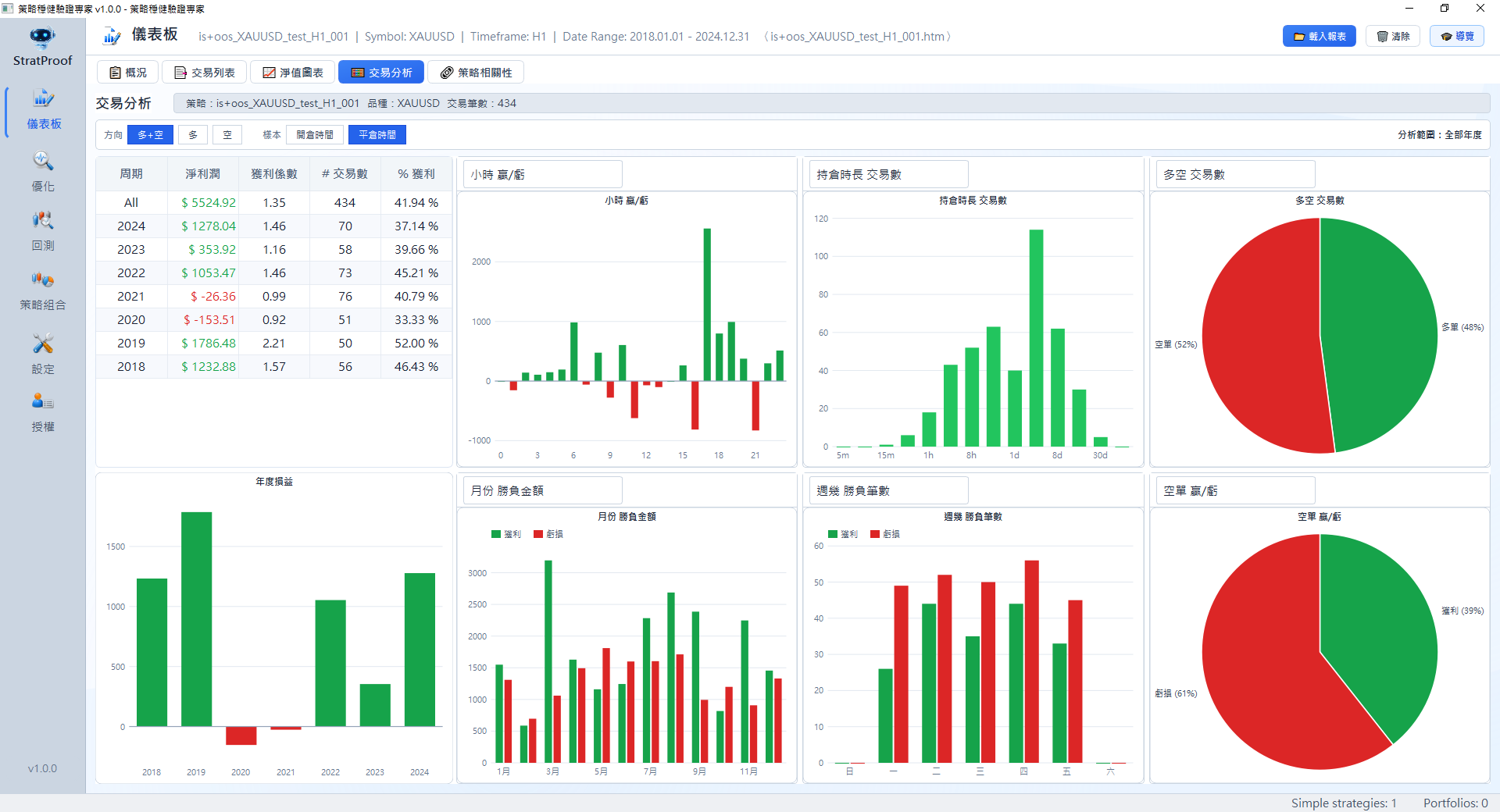Switch to the 概況 overview tab
This screenshot has width=1500, height=812.
click(x=128, y=73)
